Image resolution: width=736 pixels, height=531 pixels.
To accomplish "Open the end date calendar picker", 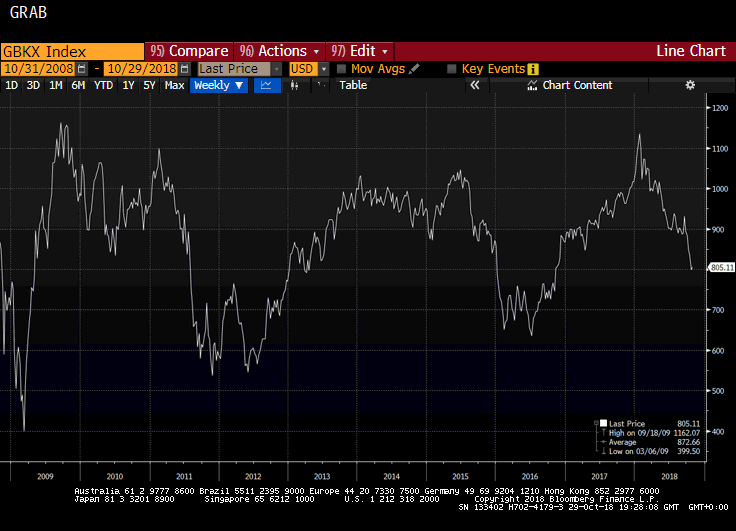I will point(185,69).
